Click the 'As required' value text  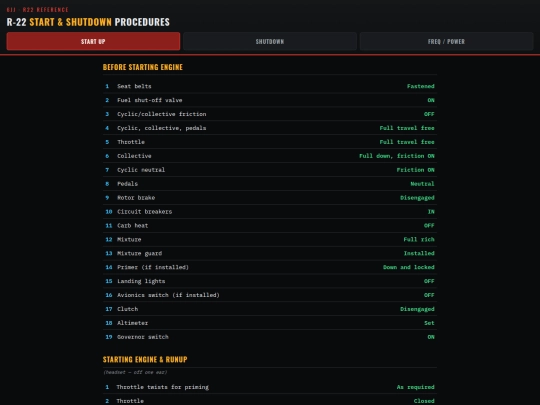coord(415,387)
